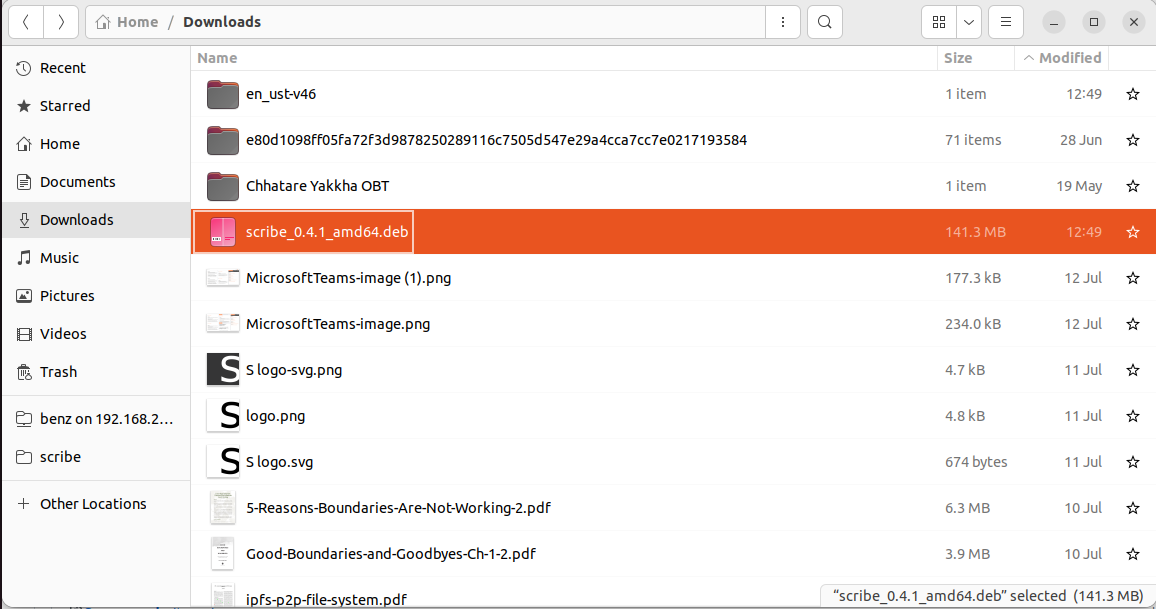
Task: Open Trash in the sidebar
Action: [x=58, y=372]
